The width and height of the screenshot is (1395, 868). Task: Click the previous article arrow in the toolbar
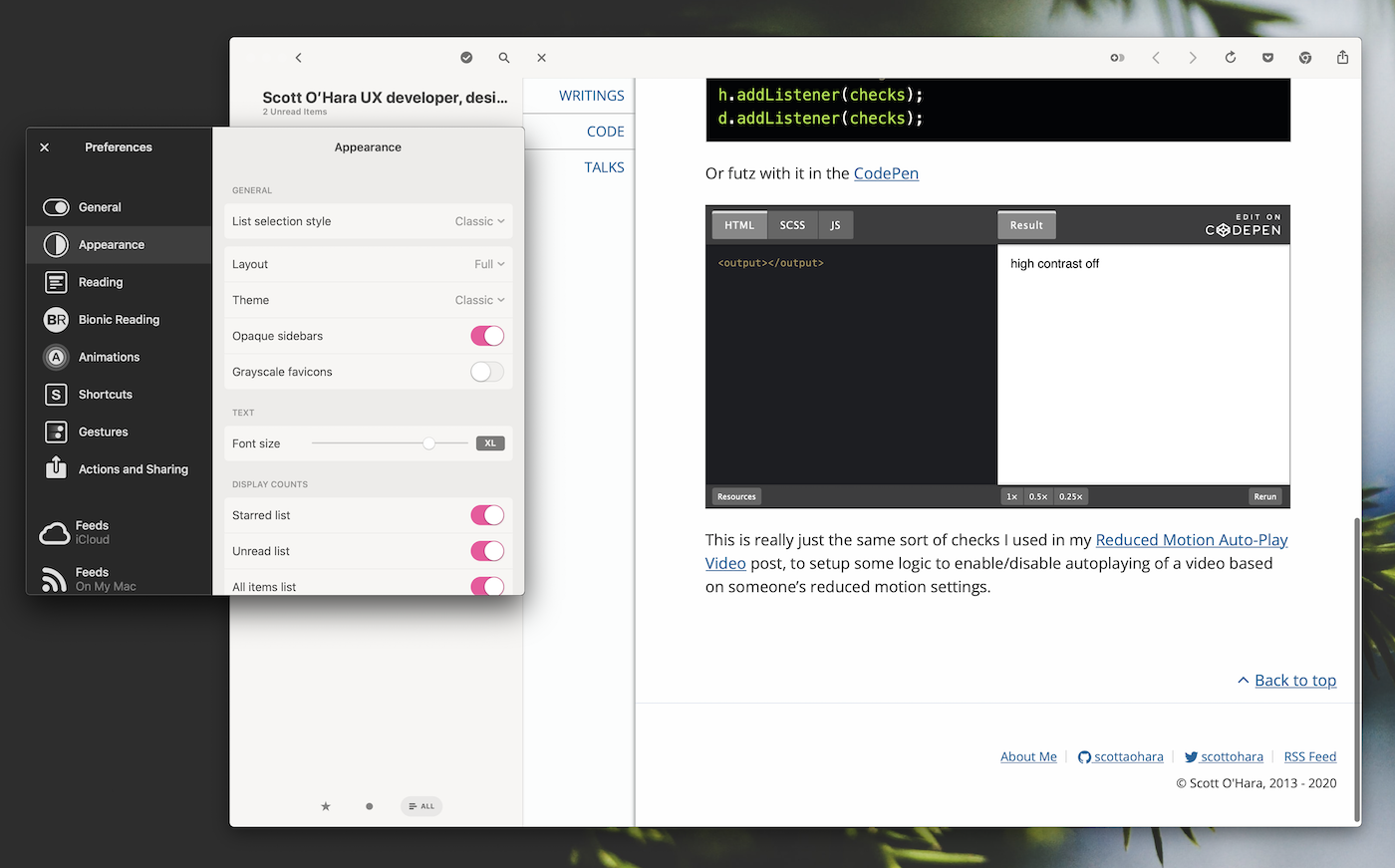click(x=1156, y=58)
